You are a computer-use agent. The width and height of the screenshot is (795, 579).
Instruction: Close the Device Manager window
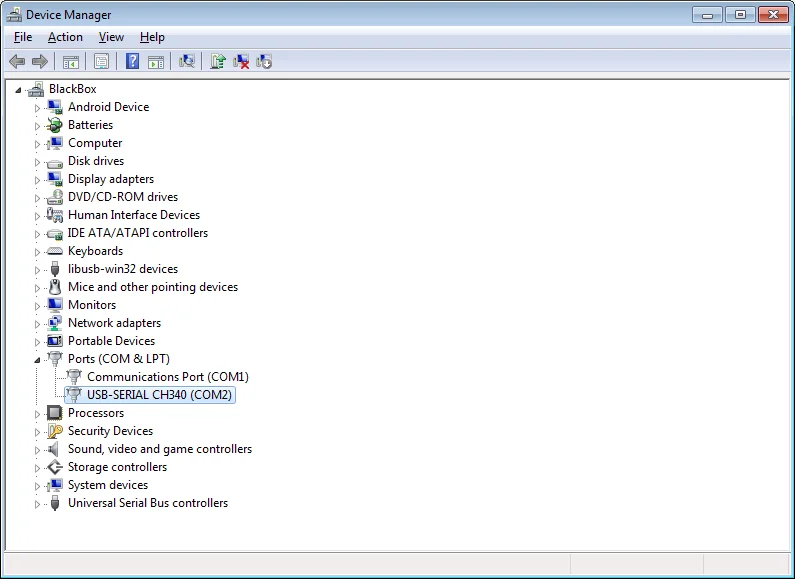(773, 15)
